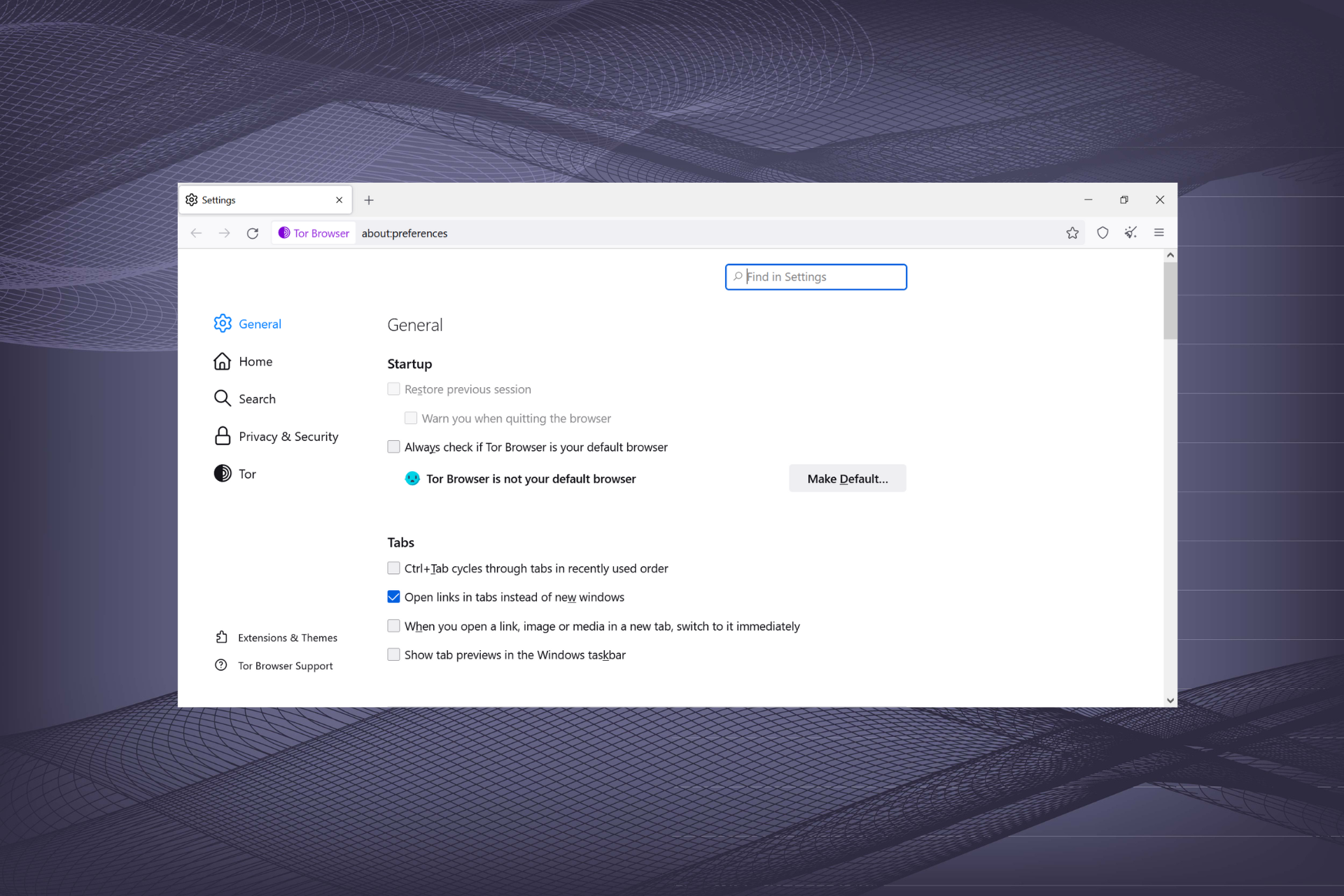Open the Tor settings category
Image resolution: width=1344 pixels, height=896 pixels.
tap(235, 474)
